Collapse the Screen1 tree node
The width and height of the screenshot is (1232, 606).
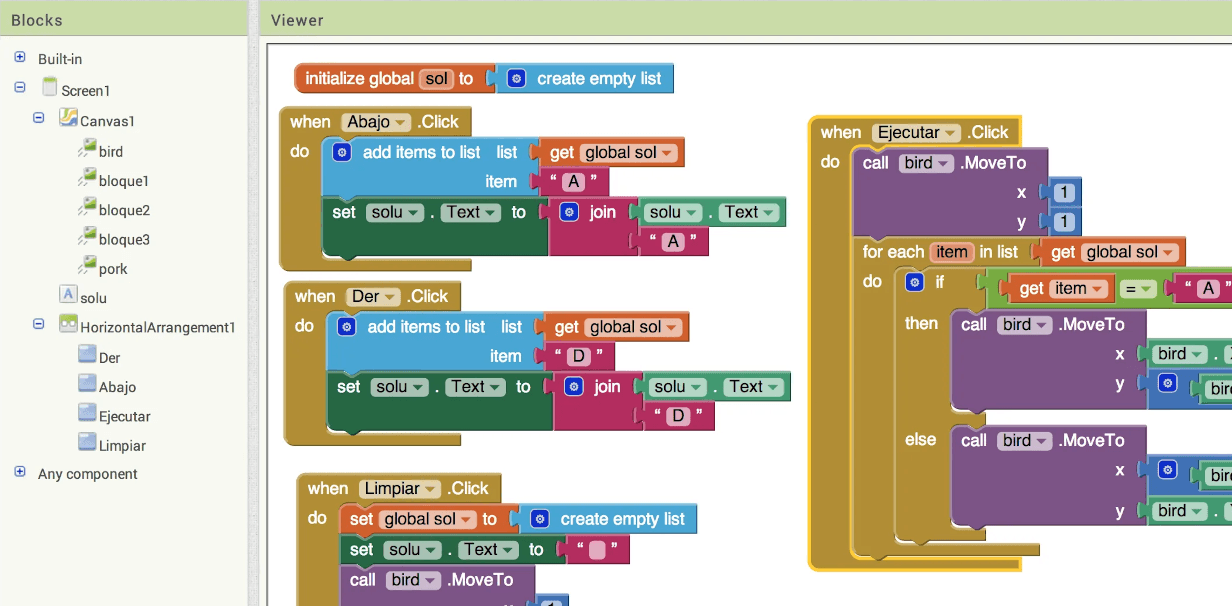(x=20, y=88)
